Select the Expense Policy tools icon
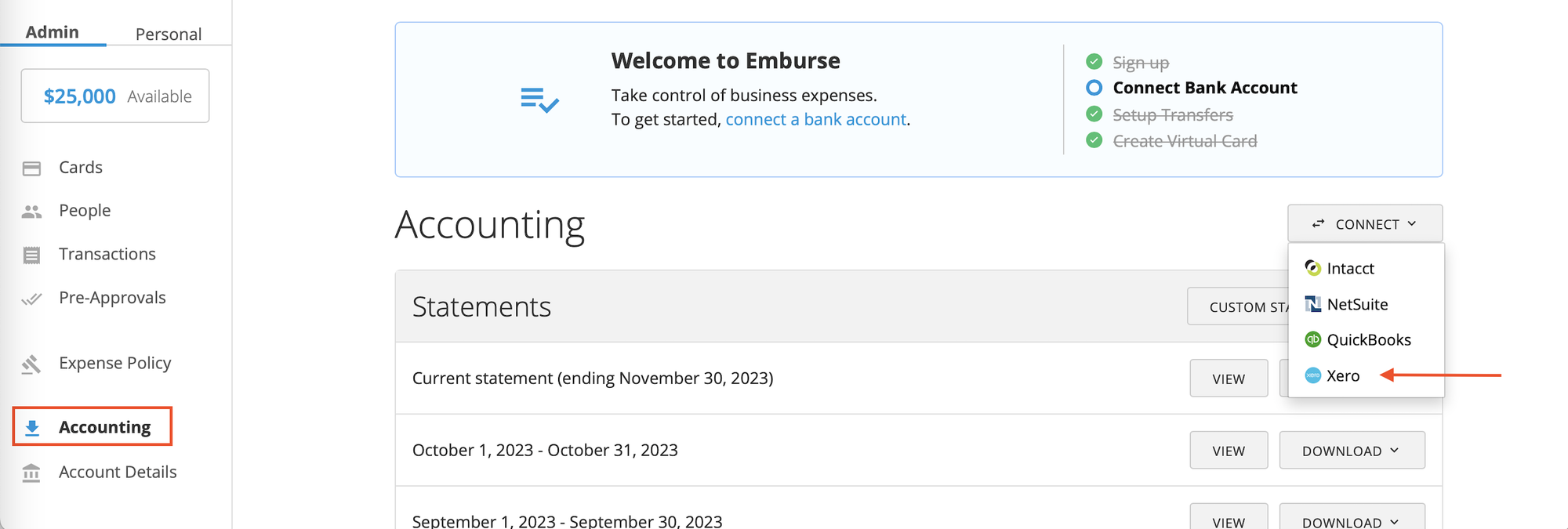The image size is (1568, 529). [32, 363]
